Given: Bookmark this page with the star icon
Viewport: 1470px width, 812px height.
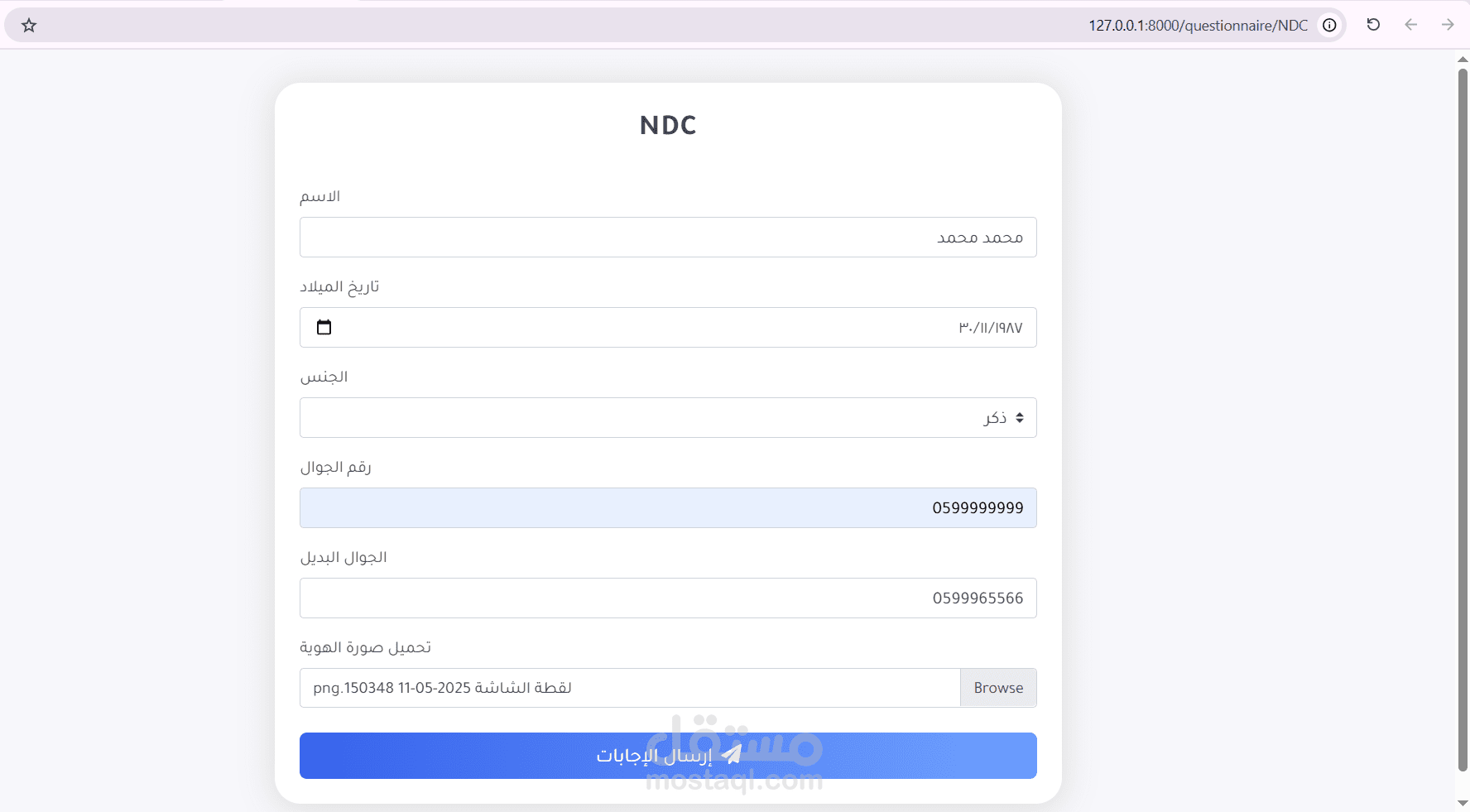Looking at the screenshot, I should pyautogui.click(x=29, y=26).
